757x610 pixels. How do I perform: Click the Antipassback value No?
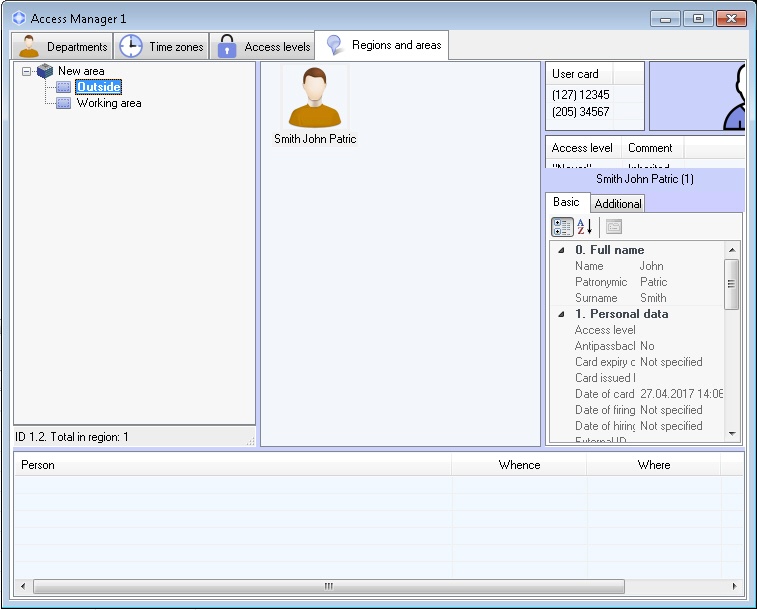[647, 346]
